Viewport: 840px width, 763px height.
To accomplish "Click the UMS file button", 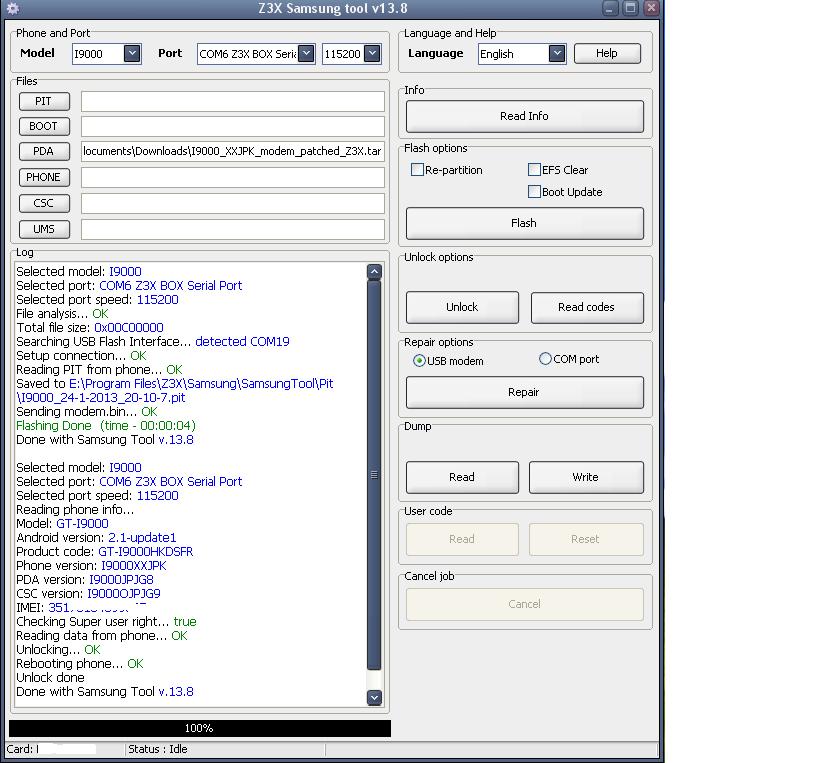I will [44, 229].
